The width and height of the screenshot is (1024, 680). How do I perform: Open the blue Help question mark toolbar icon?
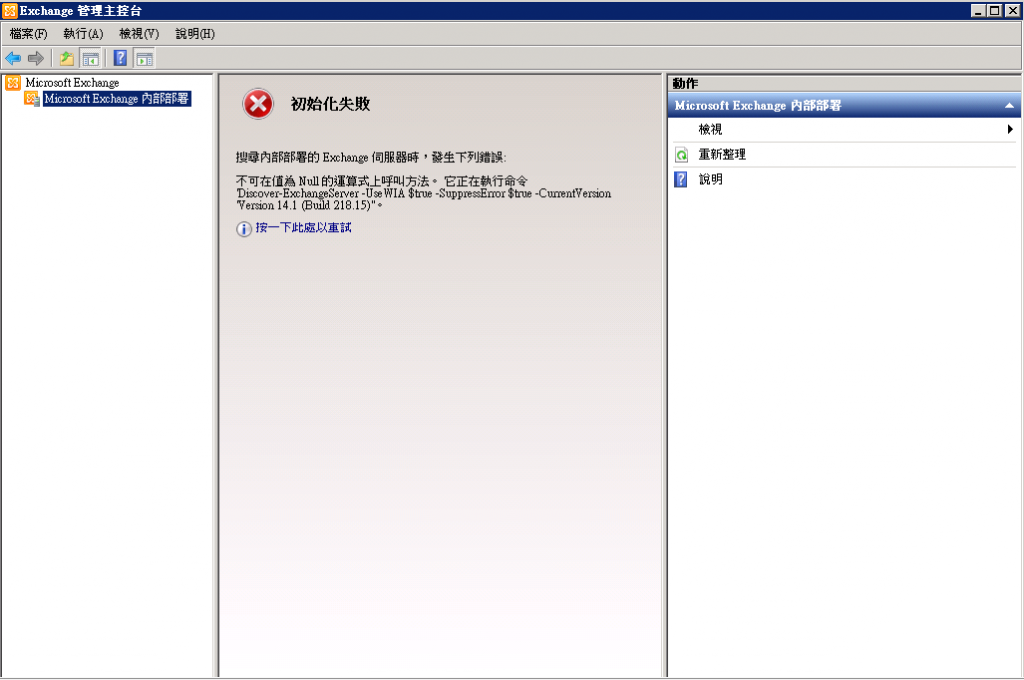(x=120, y=58)
